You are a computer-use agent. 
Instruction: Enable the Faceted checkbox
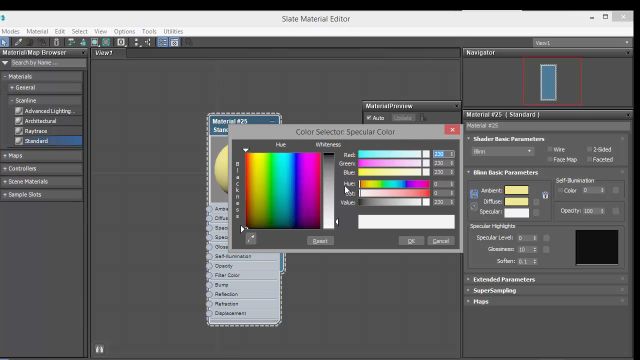[x=589, y=160]
